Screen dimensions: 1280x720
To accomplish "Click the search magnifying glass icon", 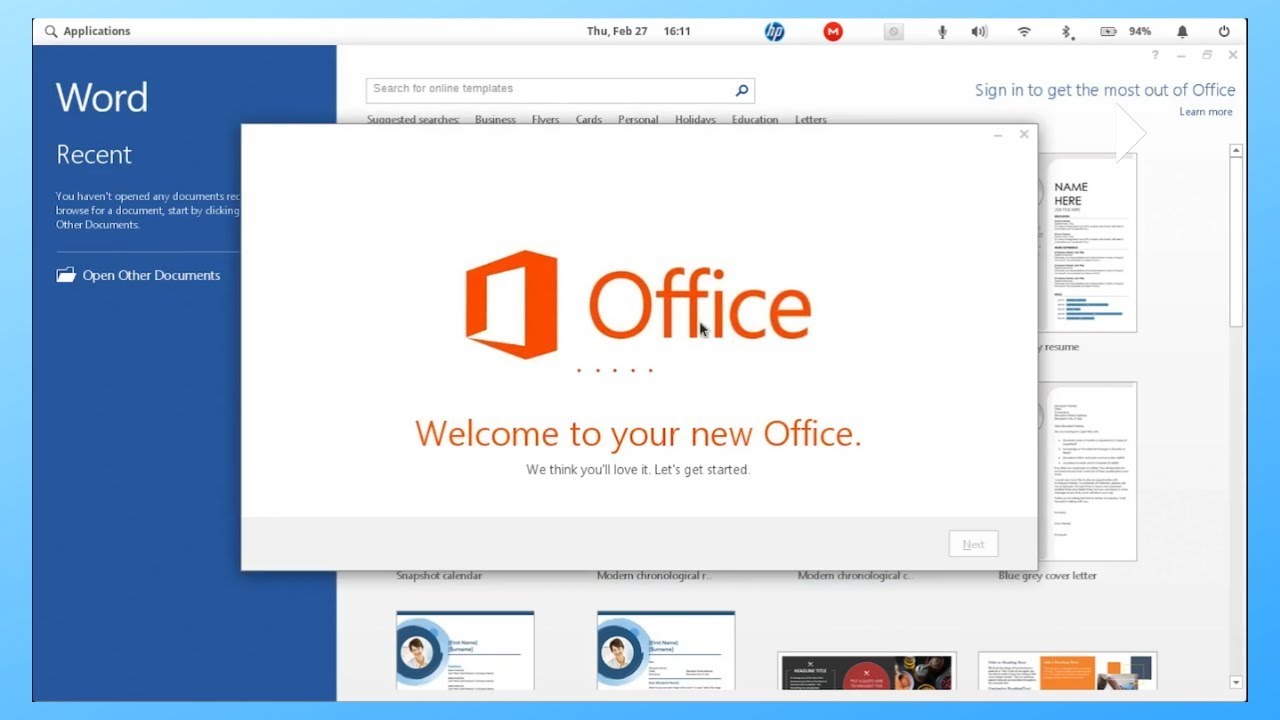I will coord(741,89).
